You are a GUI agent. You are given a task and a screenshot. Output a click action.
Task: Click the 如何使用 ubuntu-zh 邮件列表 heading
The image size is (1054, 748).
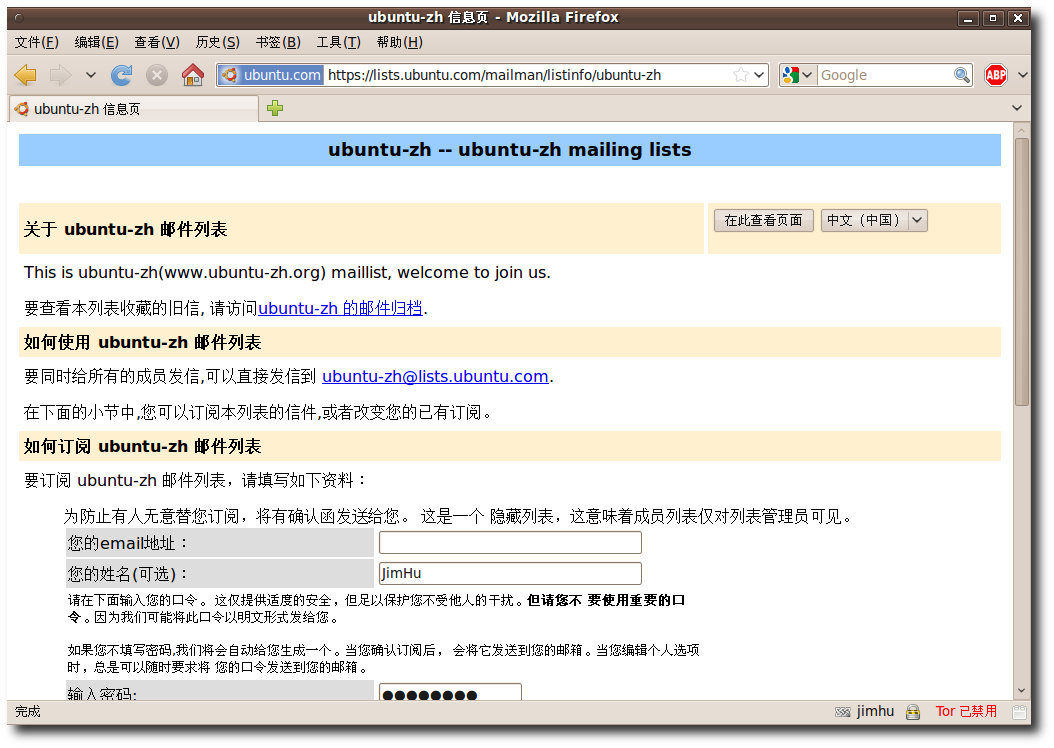[143, 342]
